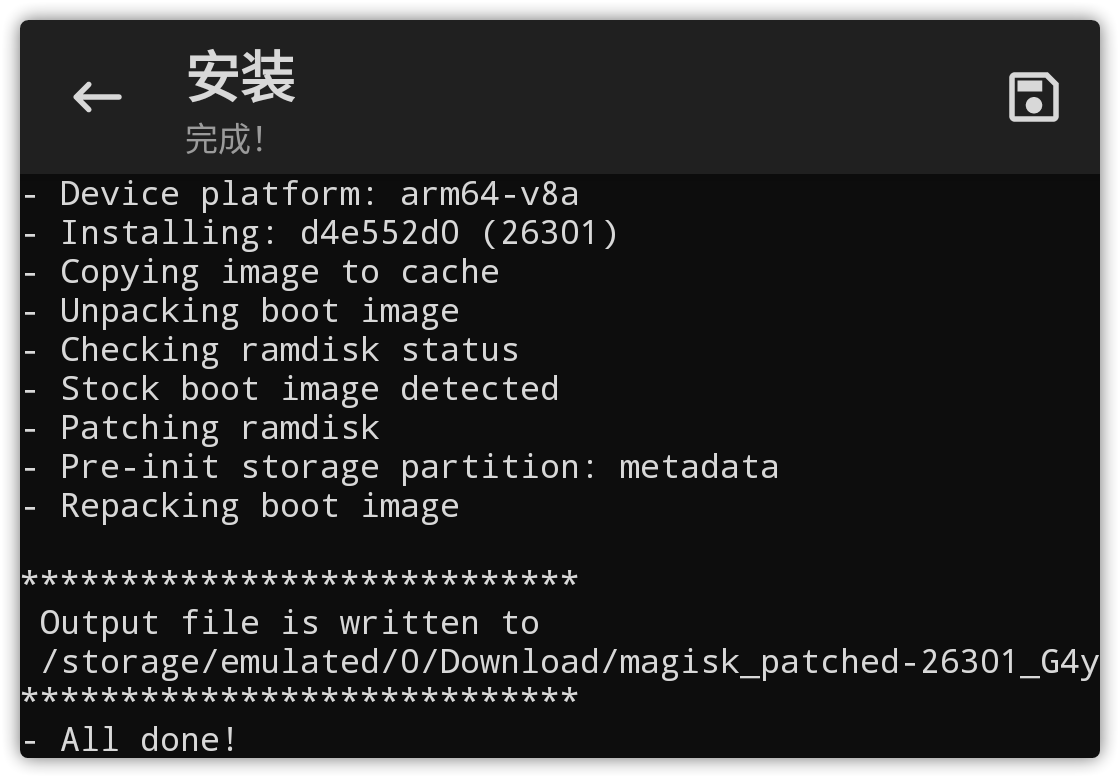Click the top asterisk separator row

(x=300, y=578)
